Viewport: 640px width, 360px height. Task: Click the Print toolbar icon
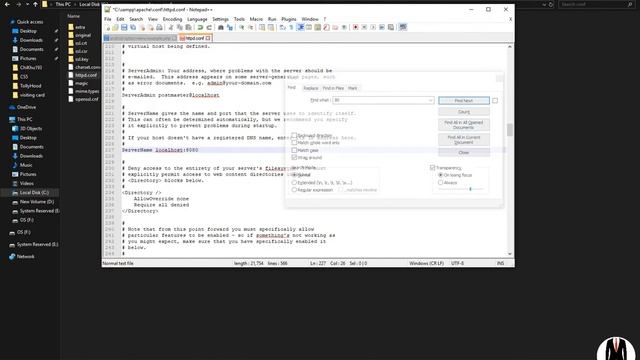point(159,27)
